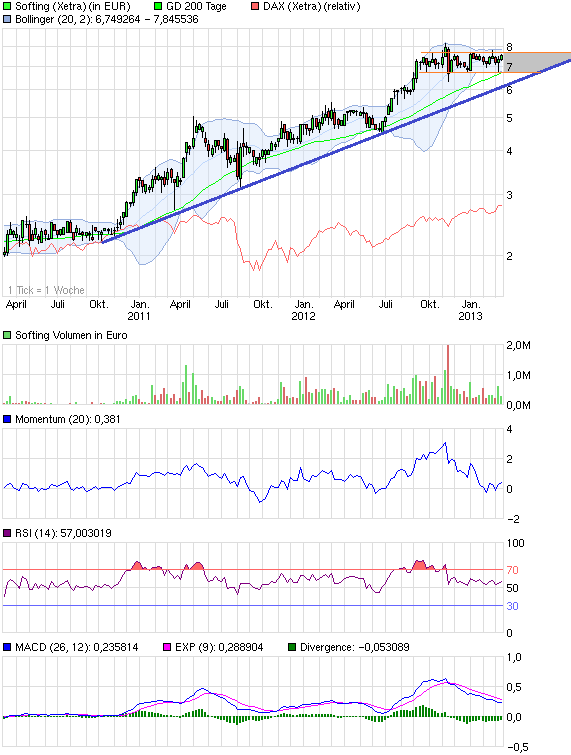The width and height of the screenshot is (571, 755).
Task: Click the 'Divergence: −0,053089' label
Action: [354, 647]
